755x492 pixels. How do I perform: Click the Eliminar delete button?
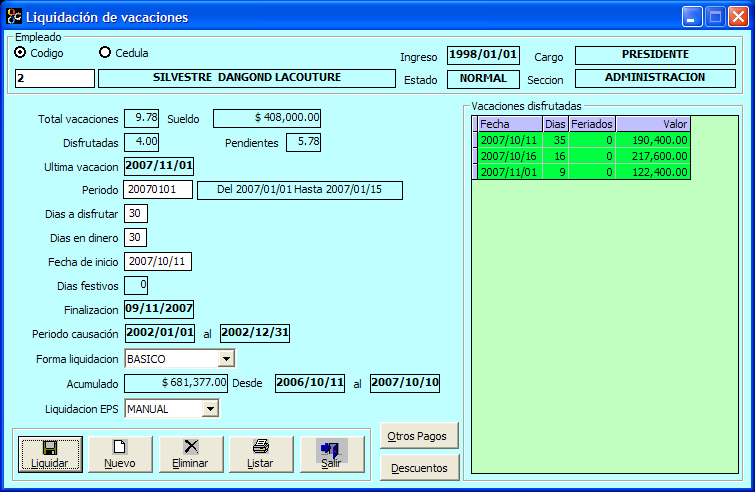click(191, 454)
